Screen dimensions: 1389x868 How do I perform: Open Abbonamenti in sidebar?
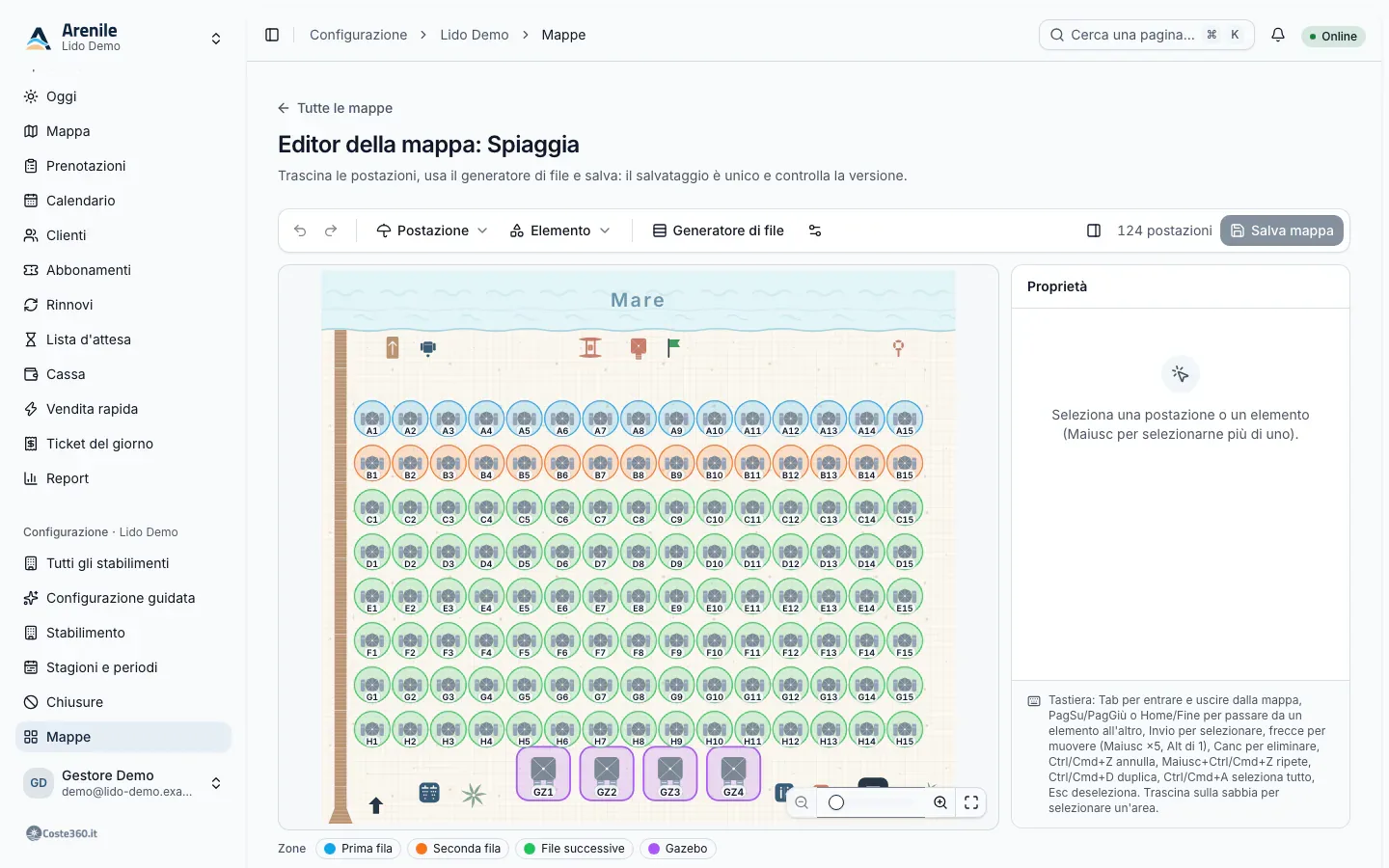tap(123, 270)
